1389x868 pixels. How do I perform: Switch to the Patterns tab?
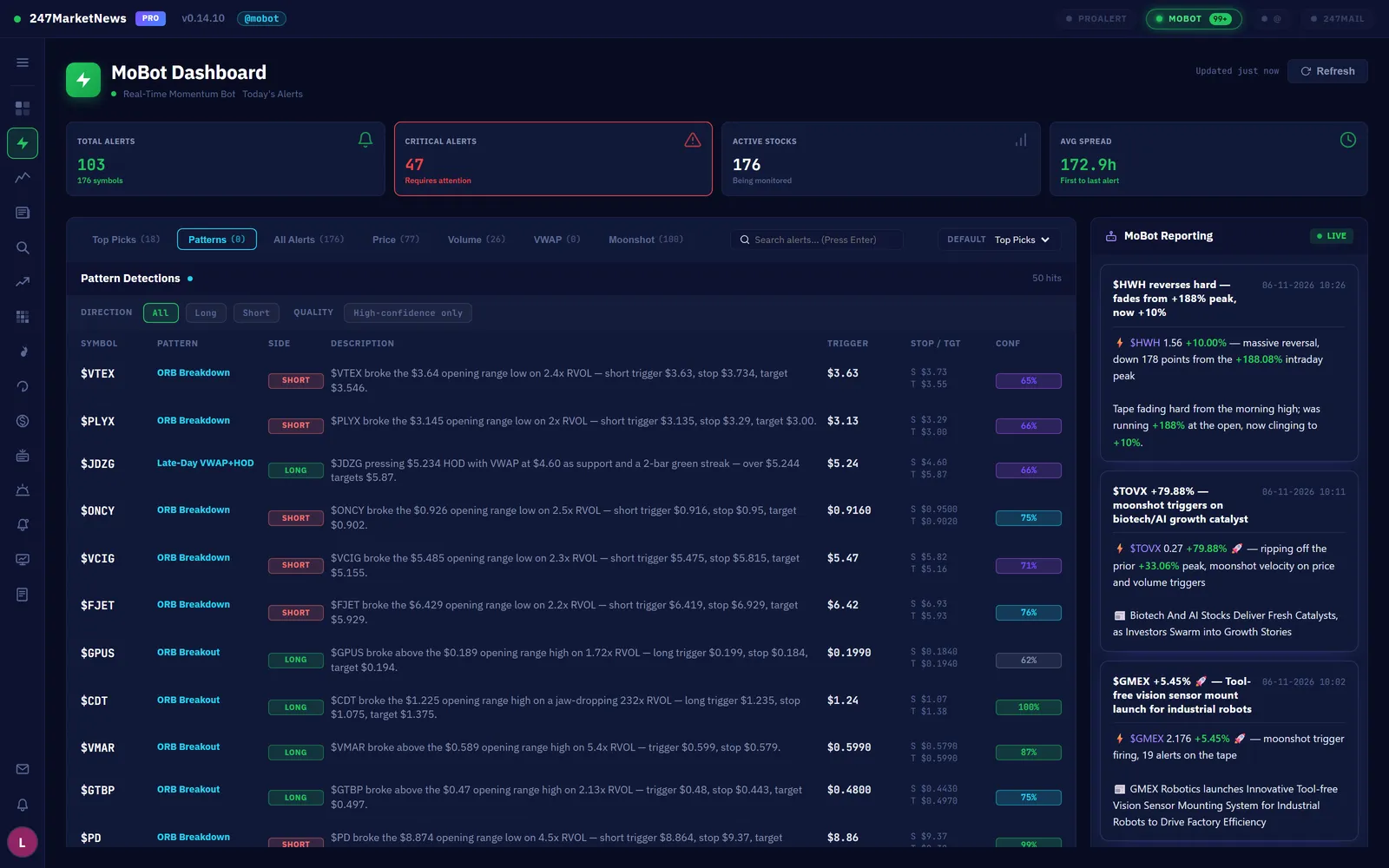tap(217, 240)
